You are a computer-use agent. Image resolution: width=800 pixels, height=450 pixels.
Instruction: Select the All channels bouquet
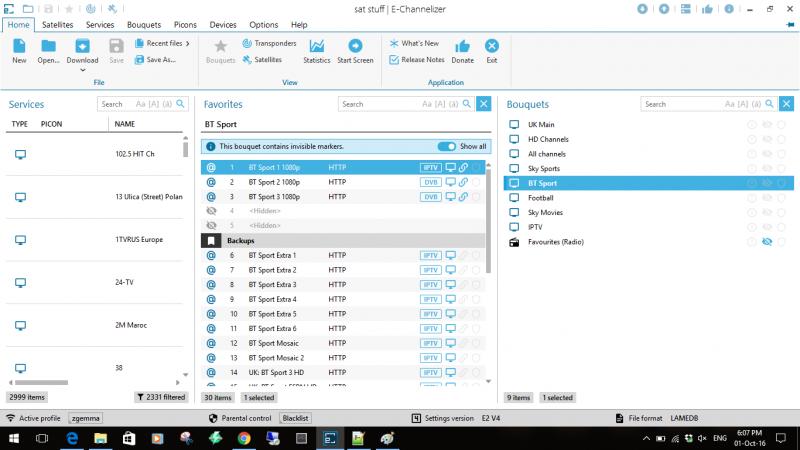(x=648, y=154)
